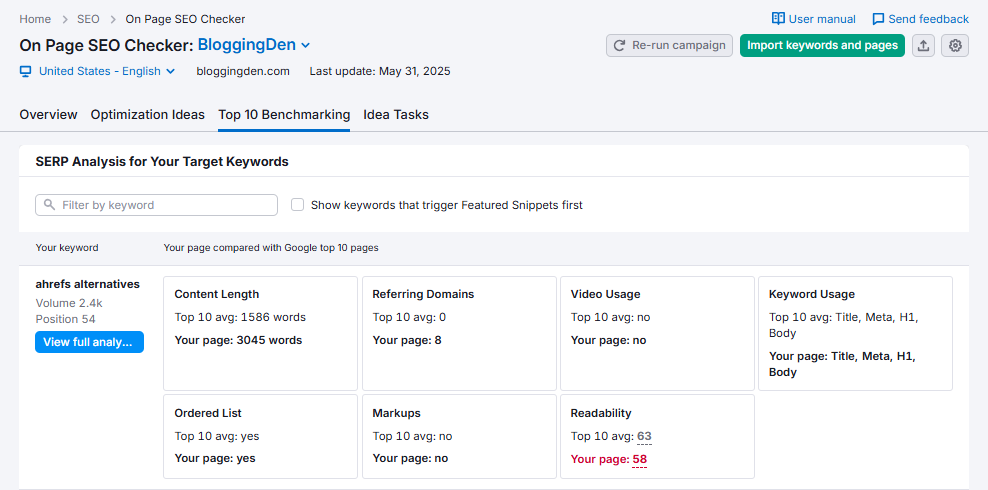Open the Send feedback link
This screenshot has width=988, height=490.
coord(921,19)
